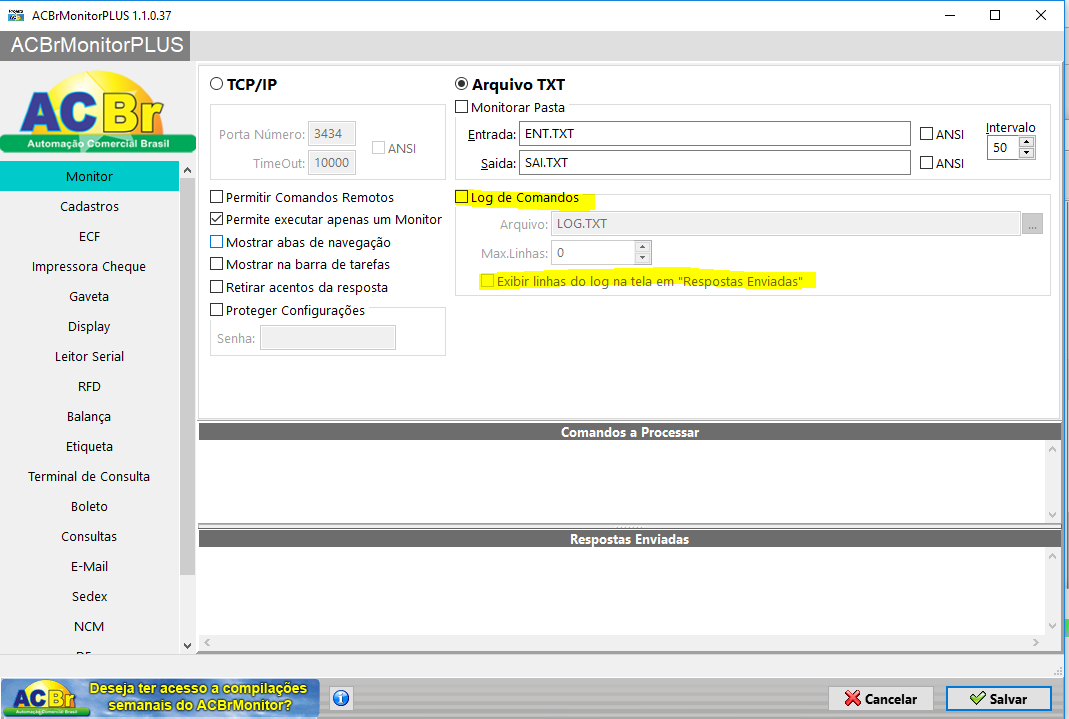The height and width of the screenshot is (719, 1069).
Task: Open the Etiqueta section
Action: [89, 446]
